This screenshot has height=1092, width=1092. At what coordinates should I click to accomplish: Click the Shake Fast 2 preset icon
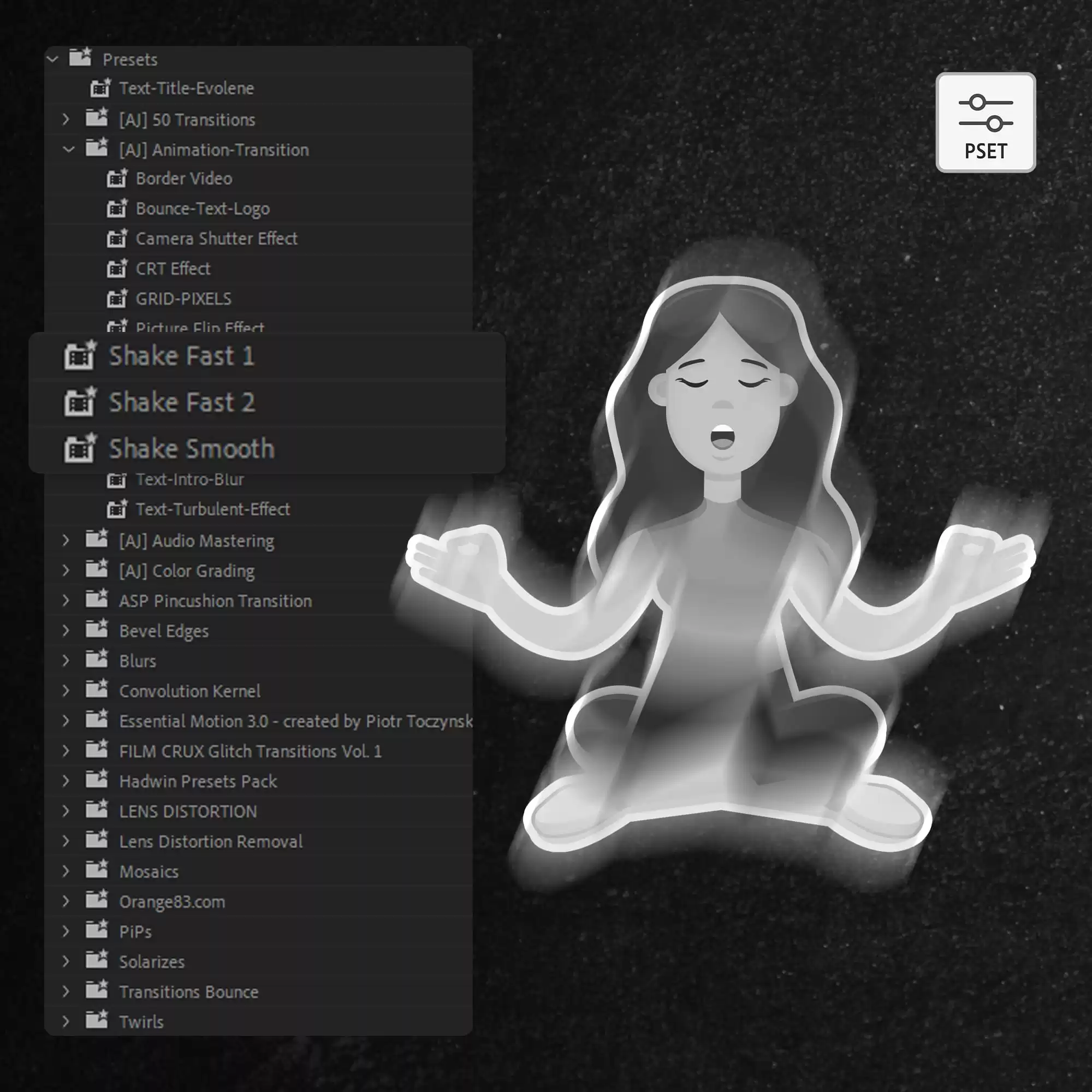[x=80, y=402]
